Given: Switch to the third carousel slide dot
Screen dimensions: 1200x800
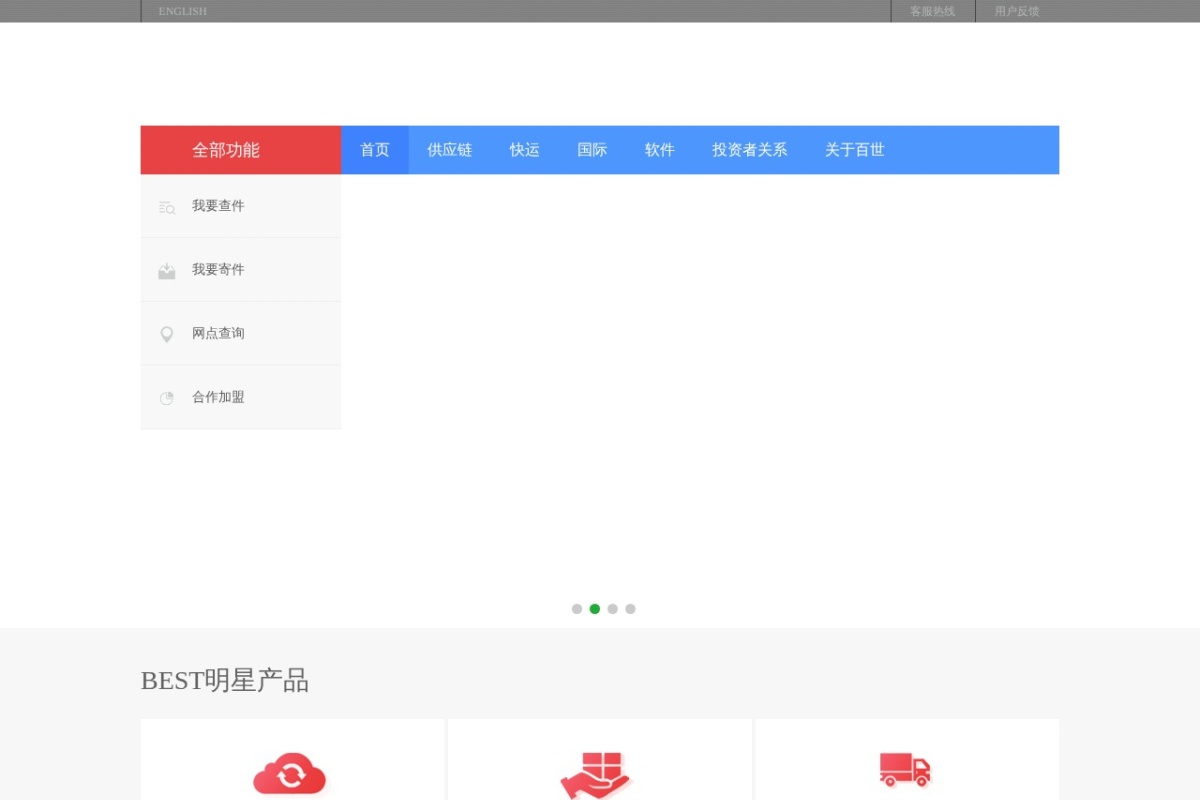Looking at the screenshot, I should click(x=613, y=609).
